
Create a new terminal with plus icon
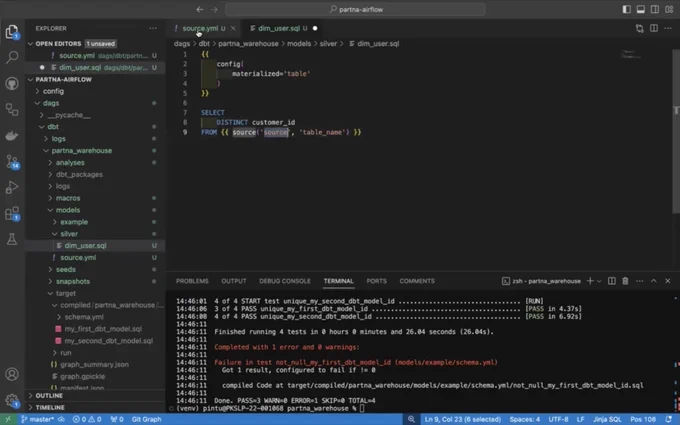point(590,281)
